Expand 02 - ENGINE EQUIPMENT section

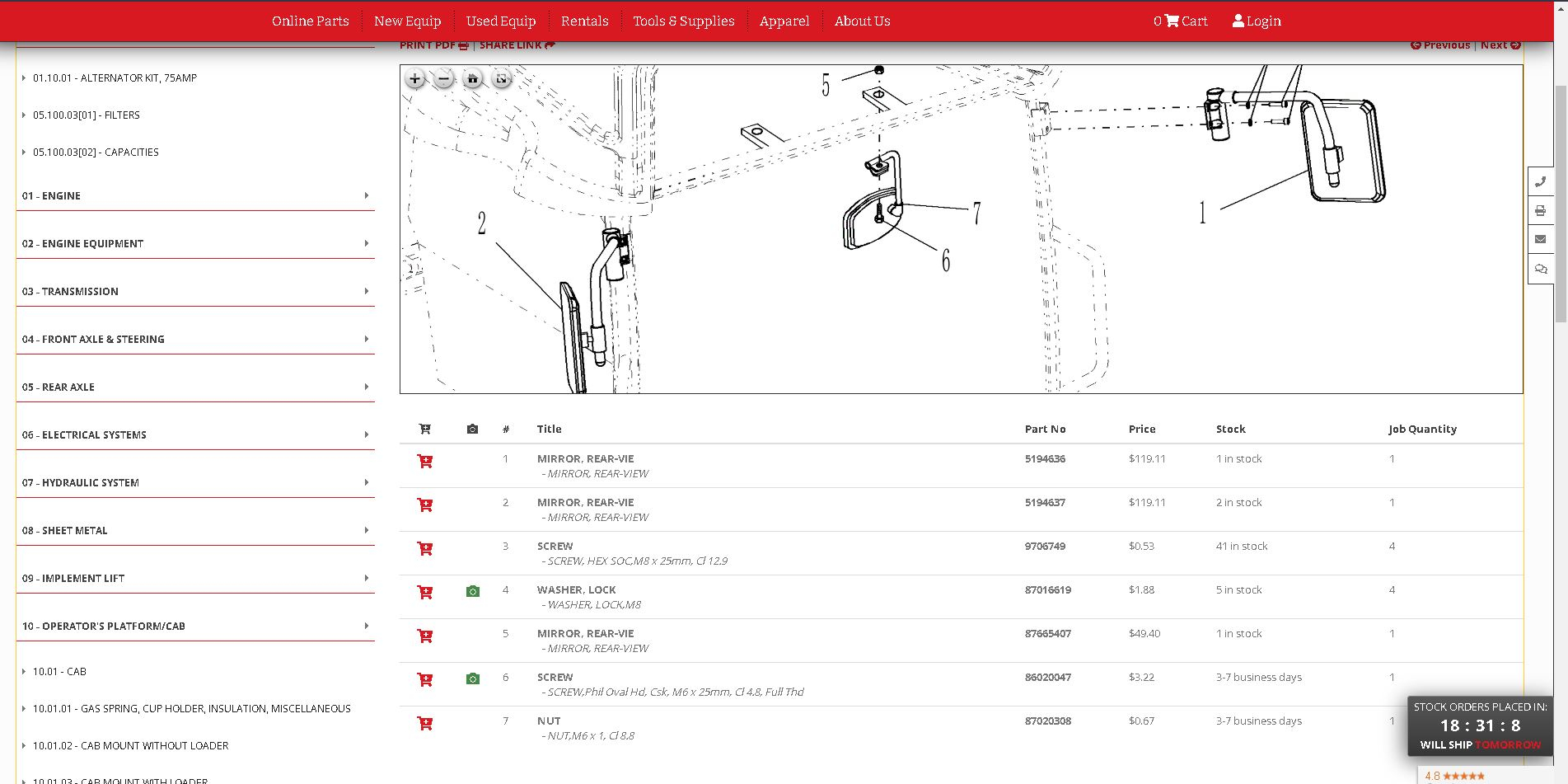[x=196, y=244]
